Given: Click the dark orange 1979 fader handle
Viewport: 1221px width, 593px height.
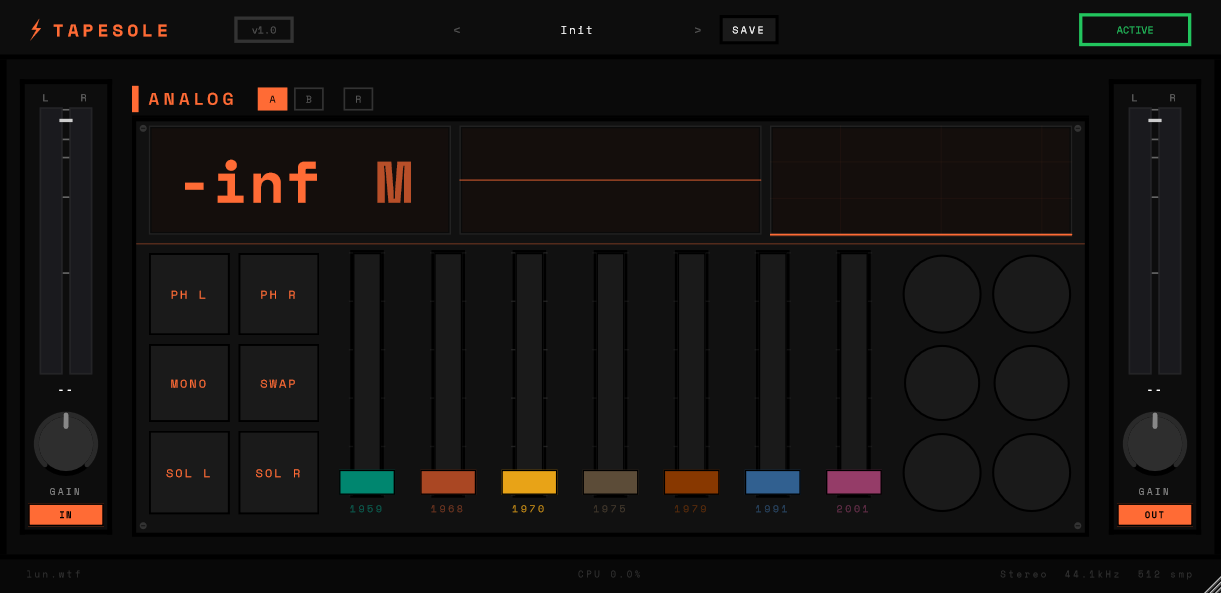Looking at the screenshot, I should [x=692, y=482].
